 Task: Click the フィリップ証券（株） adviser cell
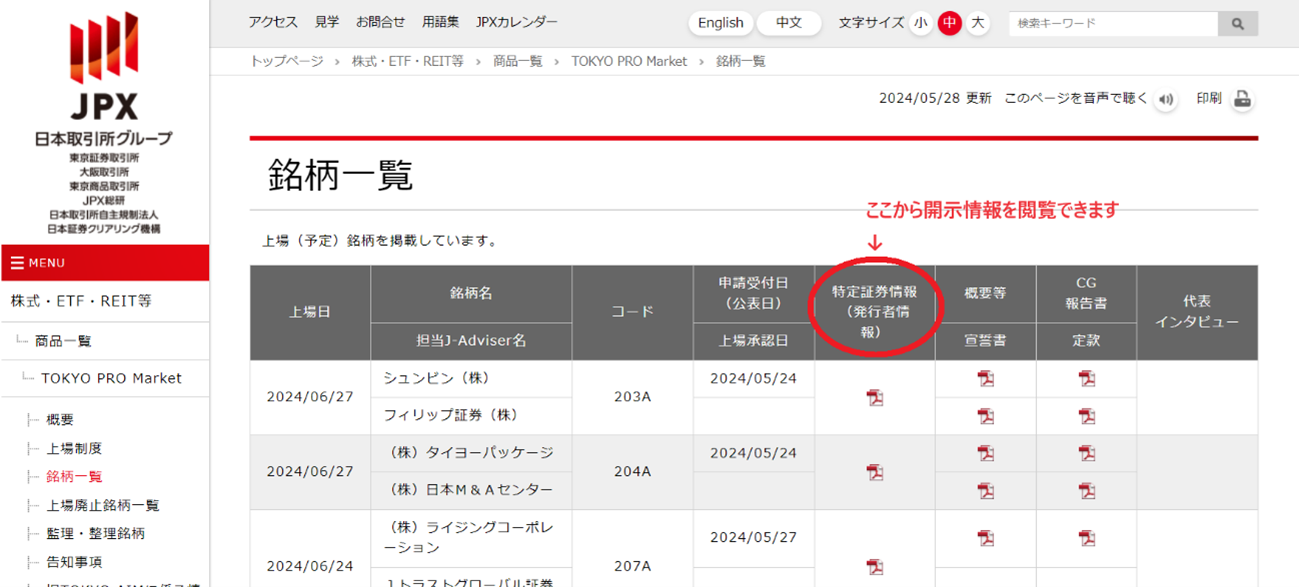tap(471, 416)
